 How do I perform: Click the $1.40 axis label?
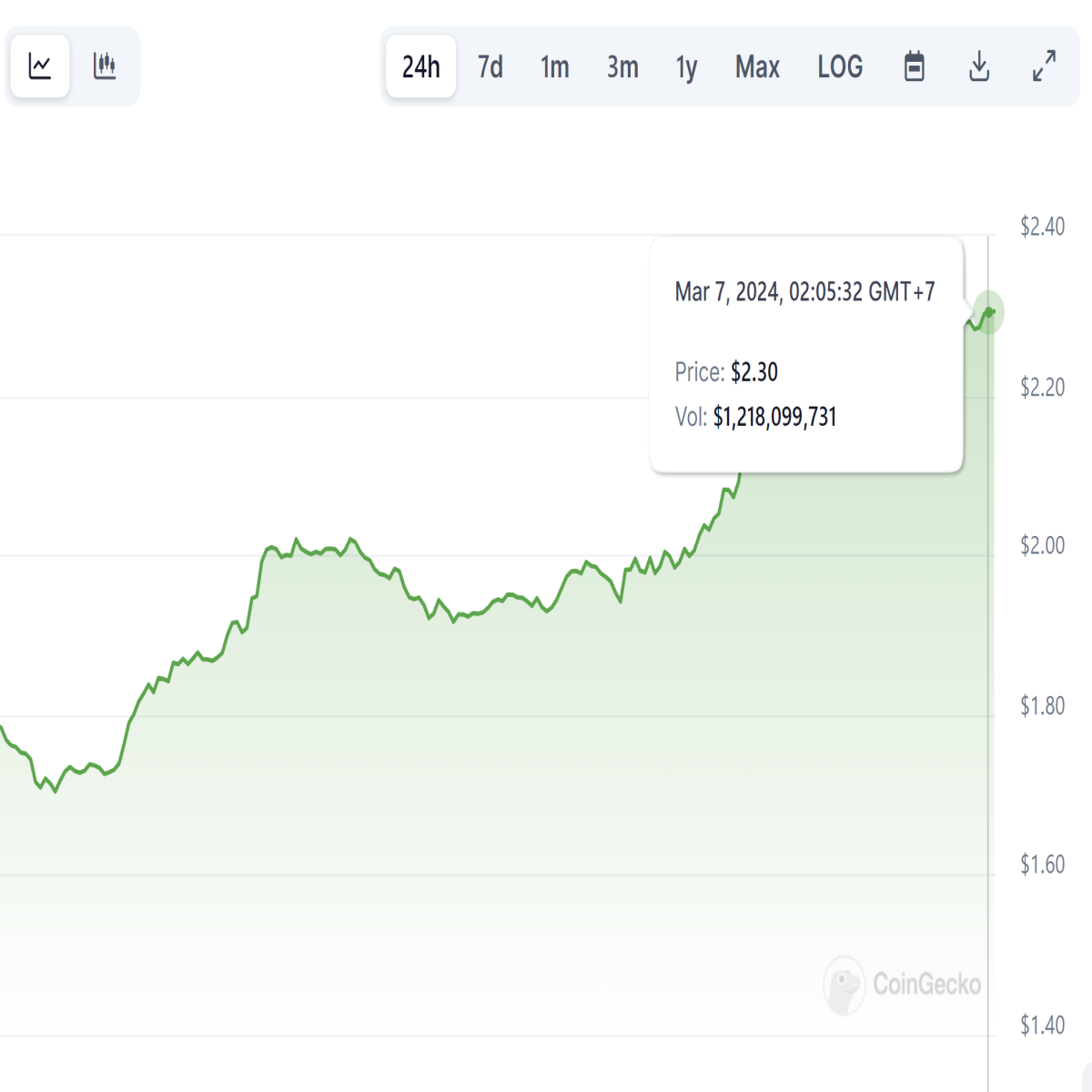pos(1043,1026)
